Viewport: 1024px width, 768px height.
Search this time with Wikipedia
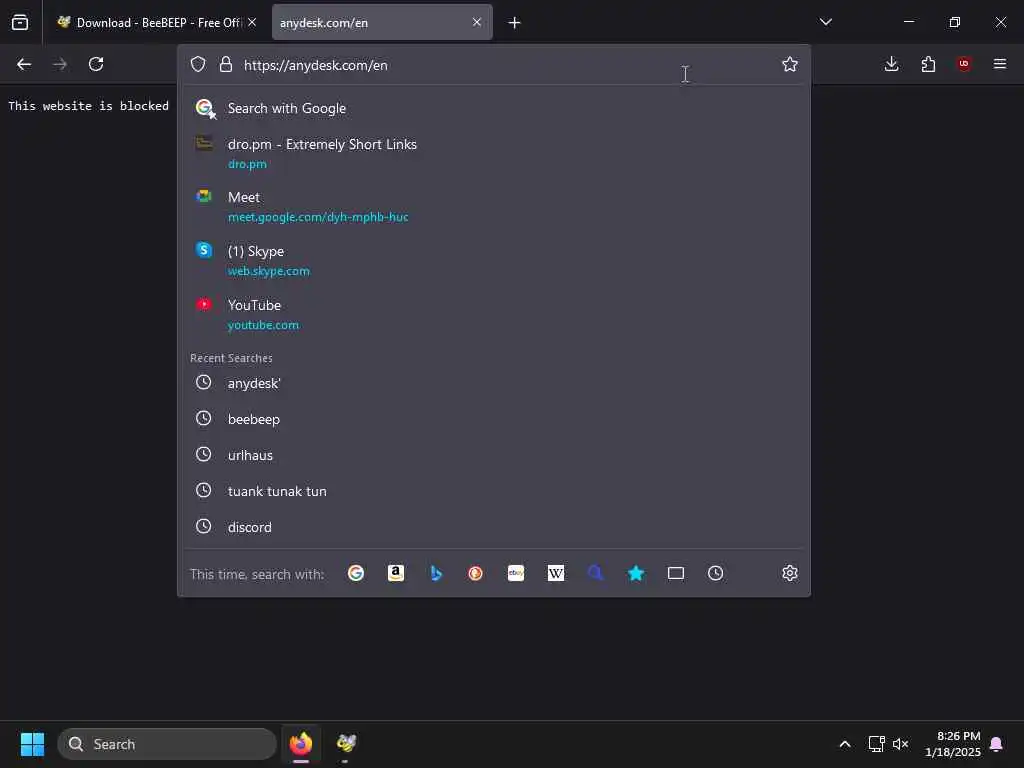[556, 573]
